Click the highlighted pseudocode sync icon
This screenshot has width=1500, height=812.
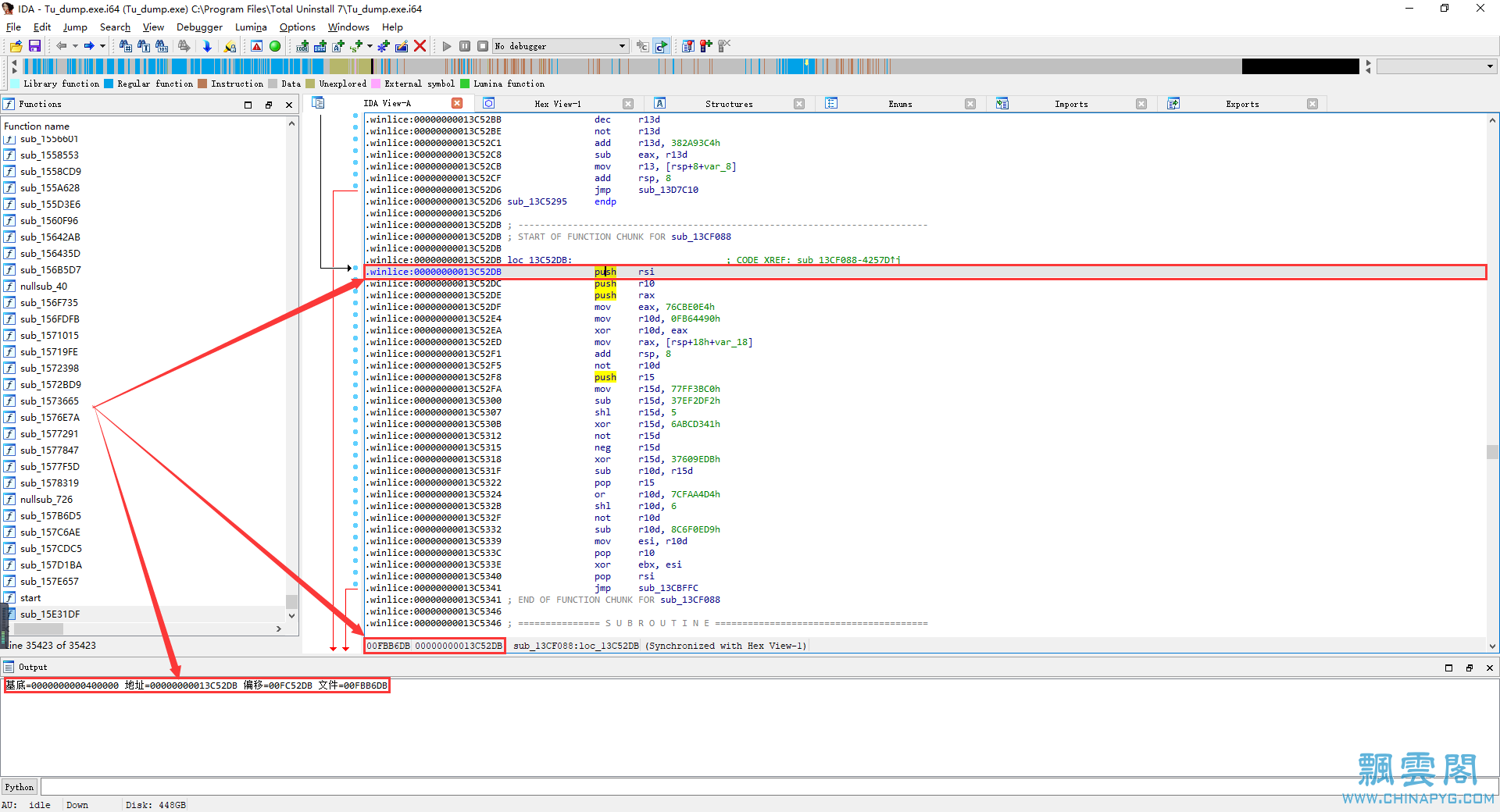pyautogui.click(x=662, y=46)
